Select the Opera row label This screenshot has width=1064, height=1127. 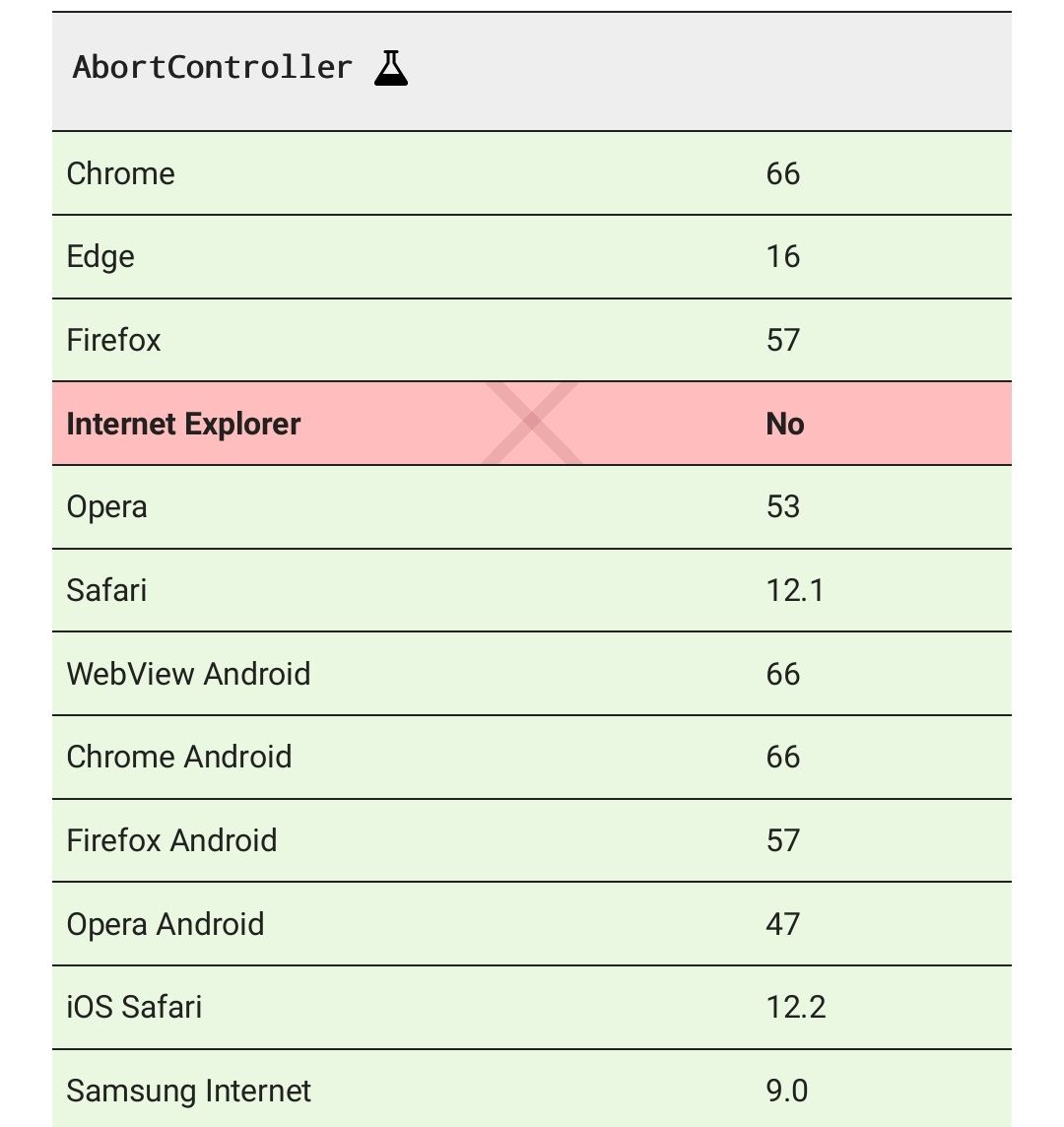click(107, 507)
